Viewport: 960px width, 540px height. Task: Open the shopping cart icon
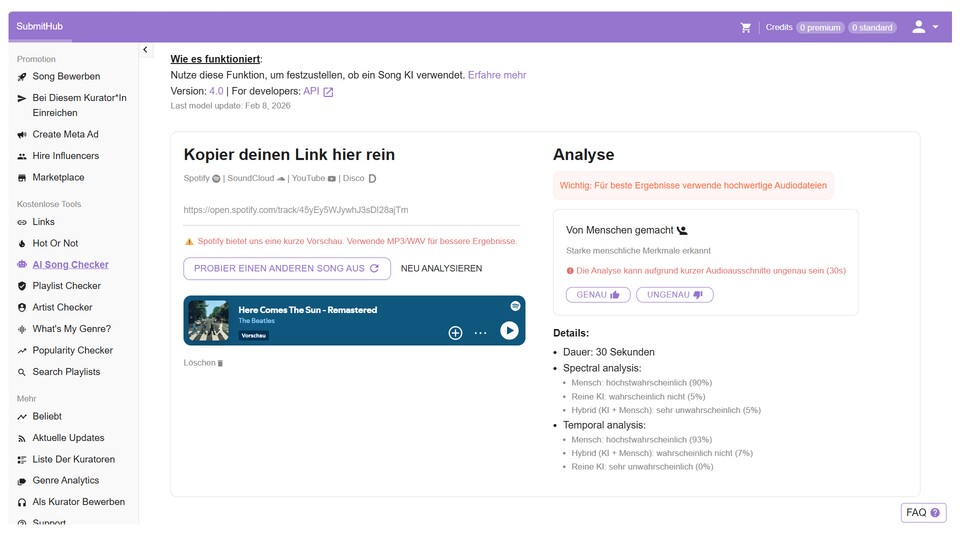coord(745,28)
